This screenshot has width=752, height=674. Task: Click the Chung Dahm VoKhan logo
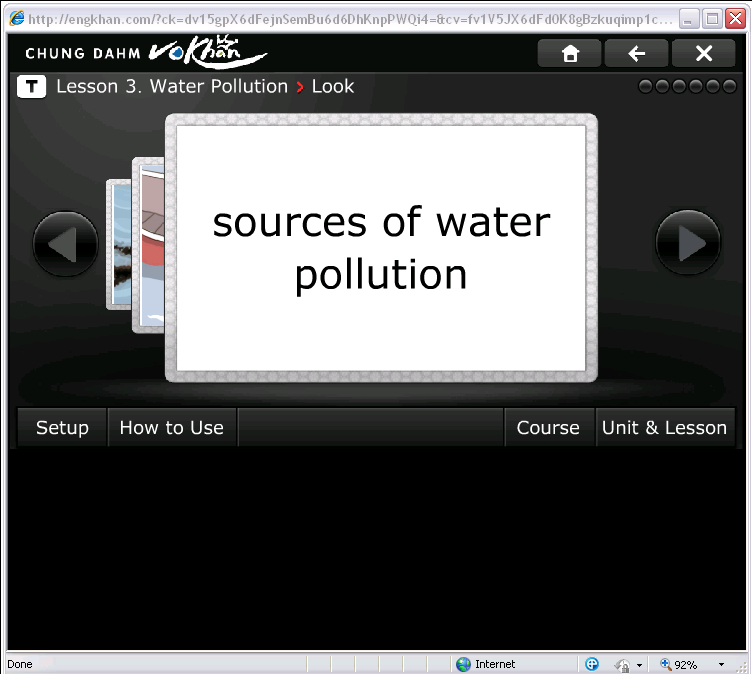click(x=146, y=52)
